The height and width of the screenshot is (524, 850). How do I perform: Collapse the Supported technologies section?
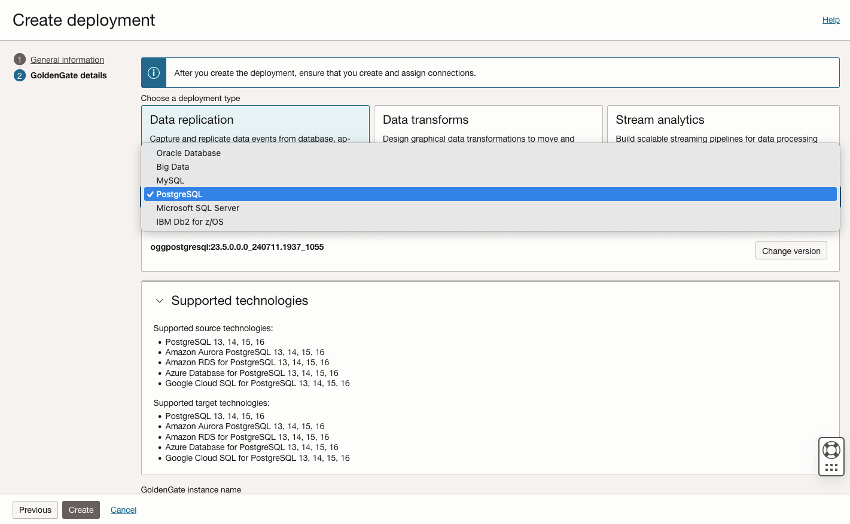click(160, 301)
